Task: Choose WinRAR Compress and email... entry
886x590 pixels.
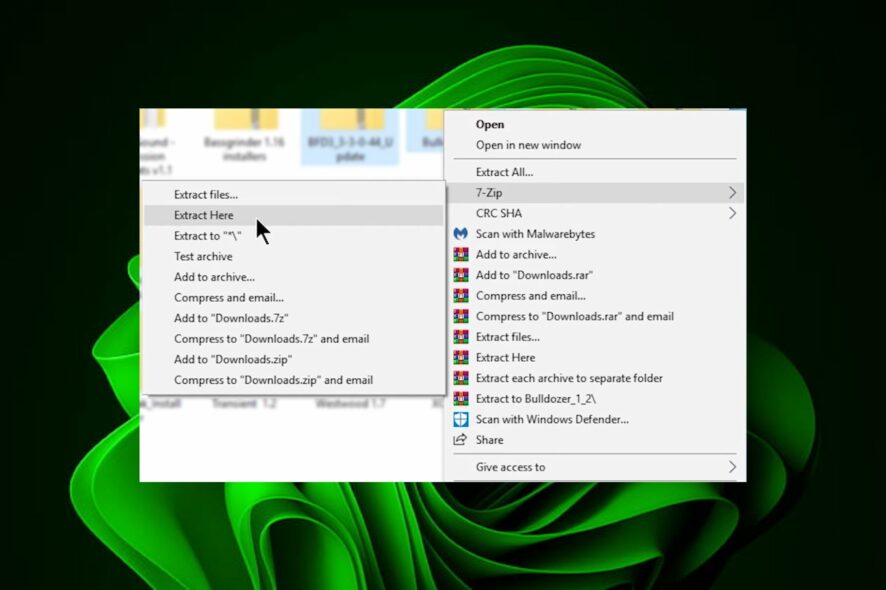Action: click(x=595, y=296)
